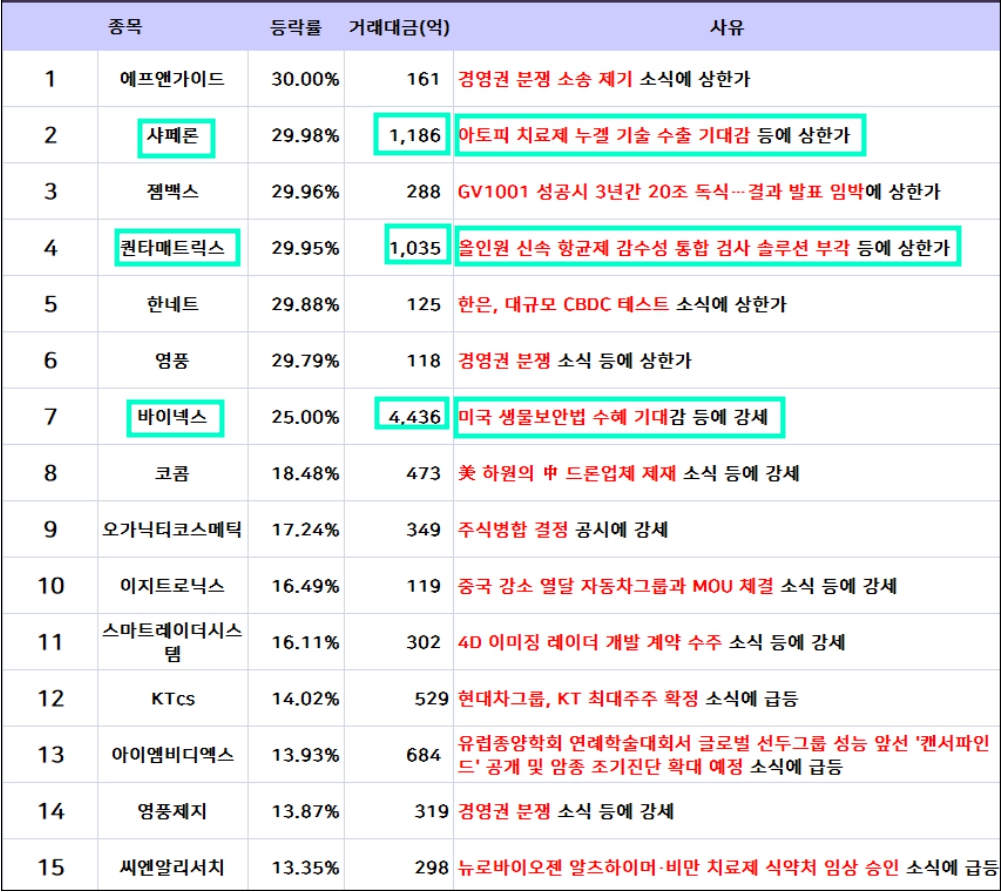Image resolution: width=1001 pixels, height=892 pixels.
Task: Click reason text 현대차그룹, KT 최대주주 확정
Action: pyautogui.click(x=578, y=699)
